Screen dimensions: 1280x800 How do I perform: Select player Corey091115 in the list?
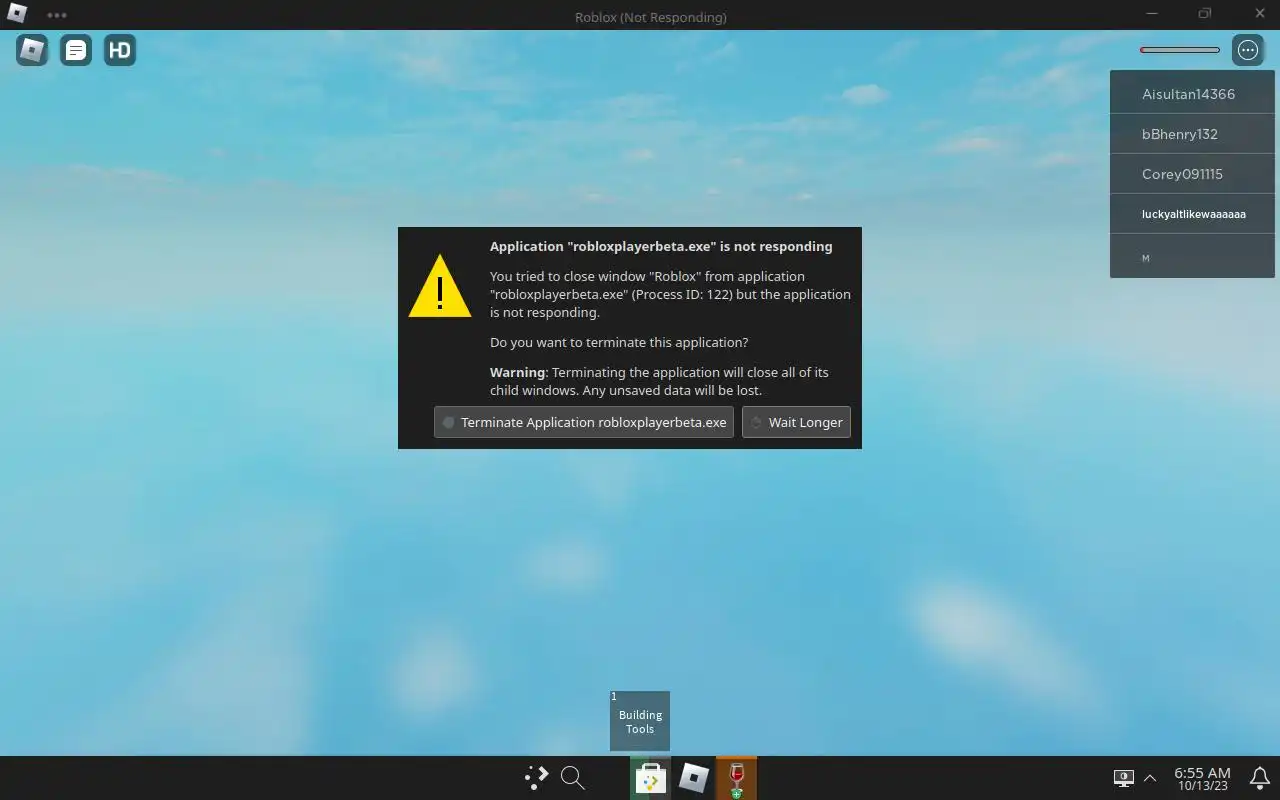(x=1192, y=174)
